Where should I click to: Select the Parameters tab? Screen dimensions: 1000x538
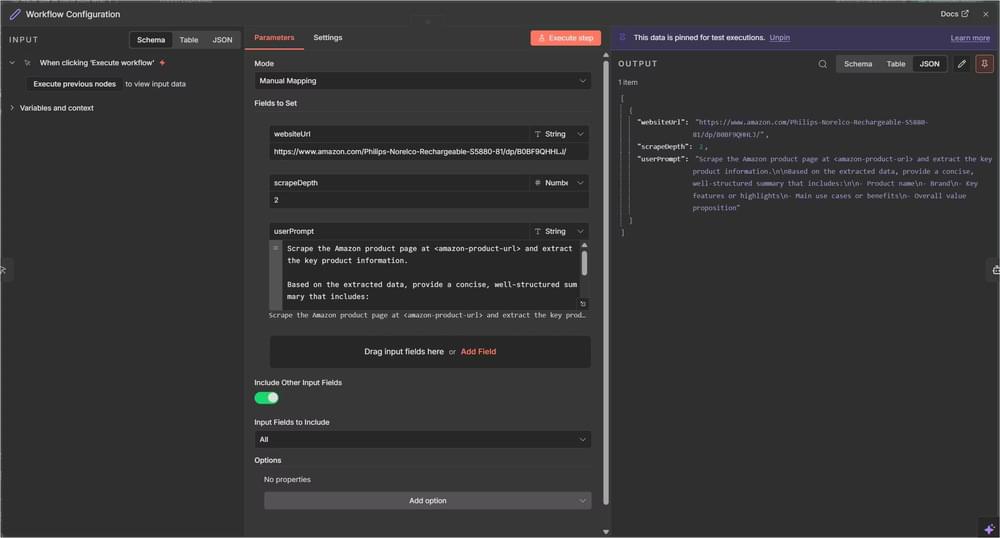[x=274, y=38]
